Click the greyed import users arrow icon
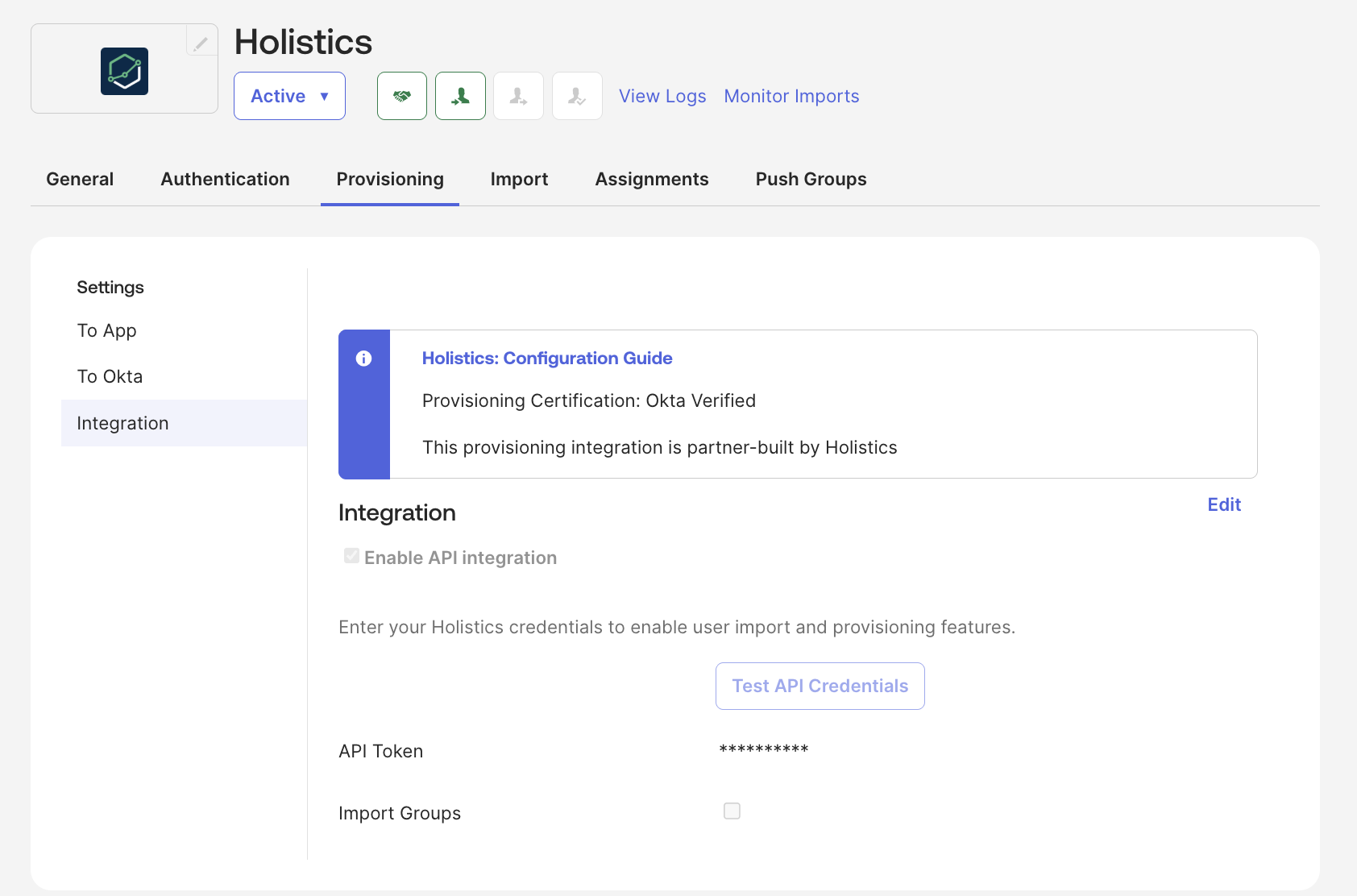This screenshot has width=1357, height=896. pyautogui.click(x=518, y=96)
